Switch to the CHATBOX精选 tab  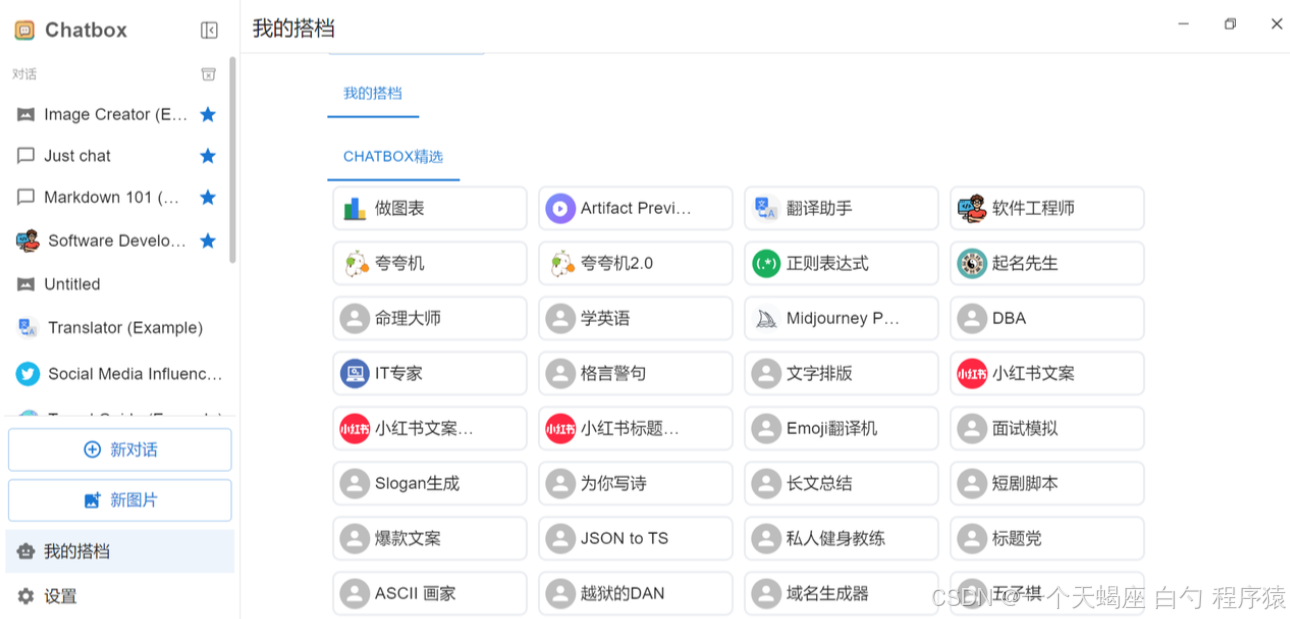(x=393, y=156)
